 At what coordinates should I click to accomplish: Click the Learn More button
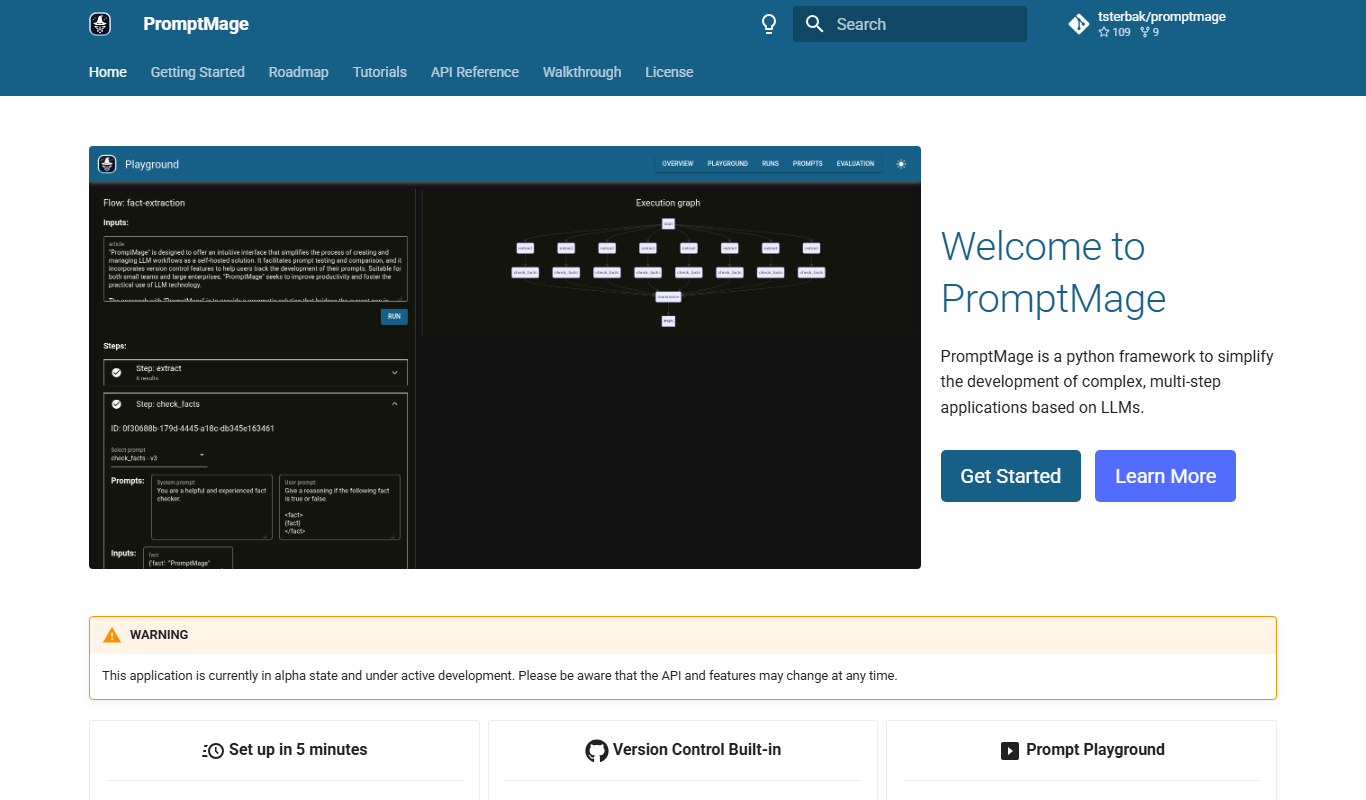point(1166,476)
